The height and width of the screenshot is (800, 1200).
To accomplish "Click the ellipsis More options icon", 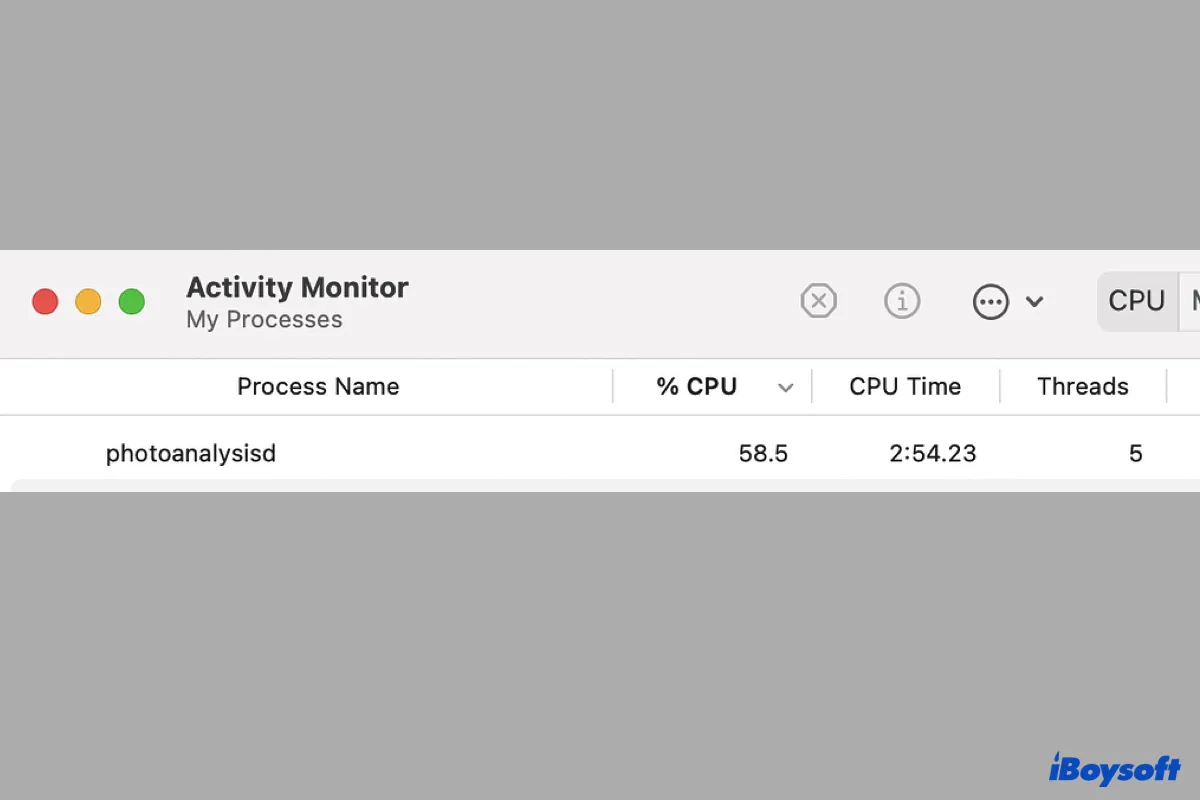I will click(x=991, y=301).
